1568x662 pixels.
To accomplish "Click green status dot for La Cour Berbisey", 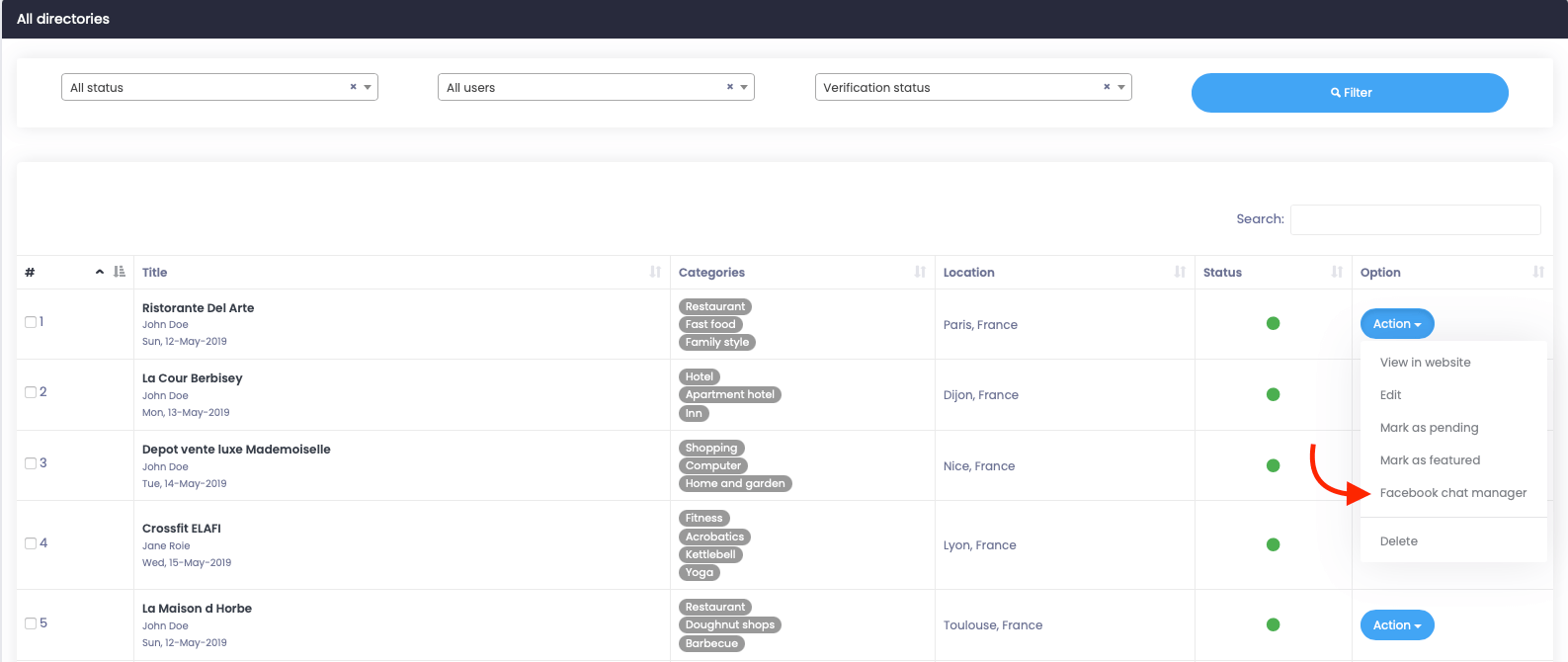I will (x=1273, y=394).
